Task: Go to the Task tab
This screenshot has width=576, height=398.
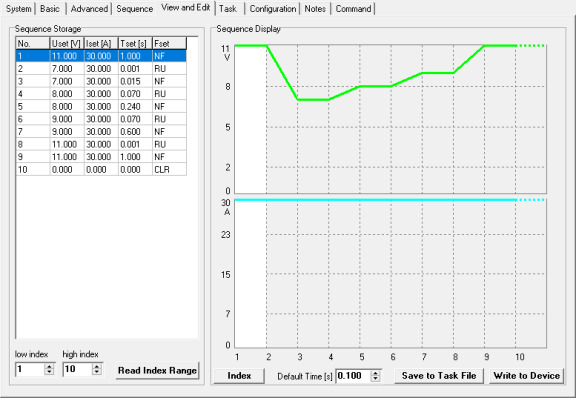Action: point(228,8)
